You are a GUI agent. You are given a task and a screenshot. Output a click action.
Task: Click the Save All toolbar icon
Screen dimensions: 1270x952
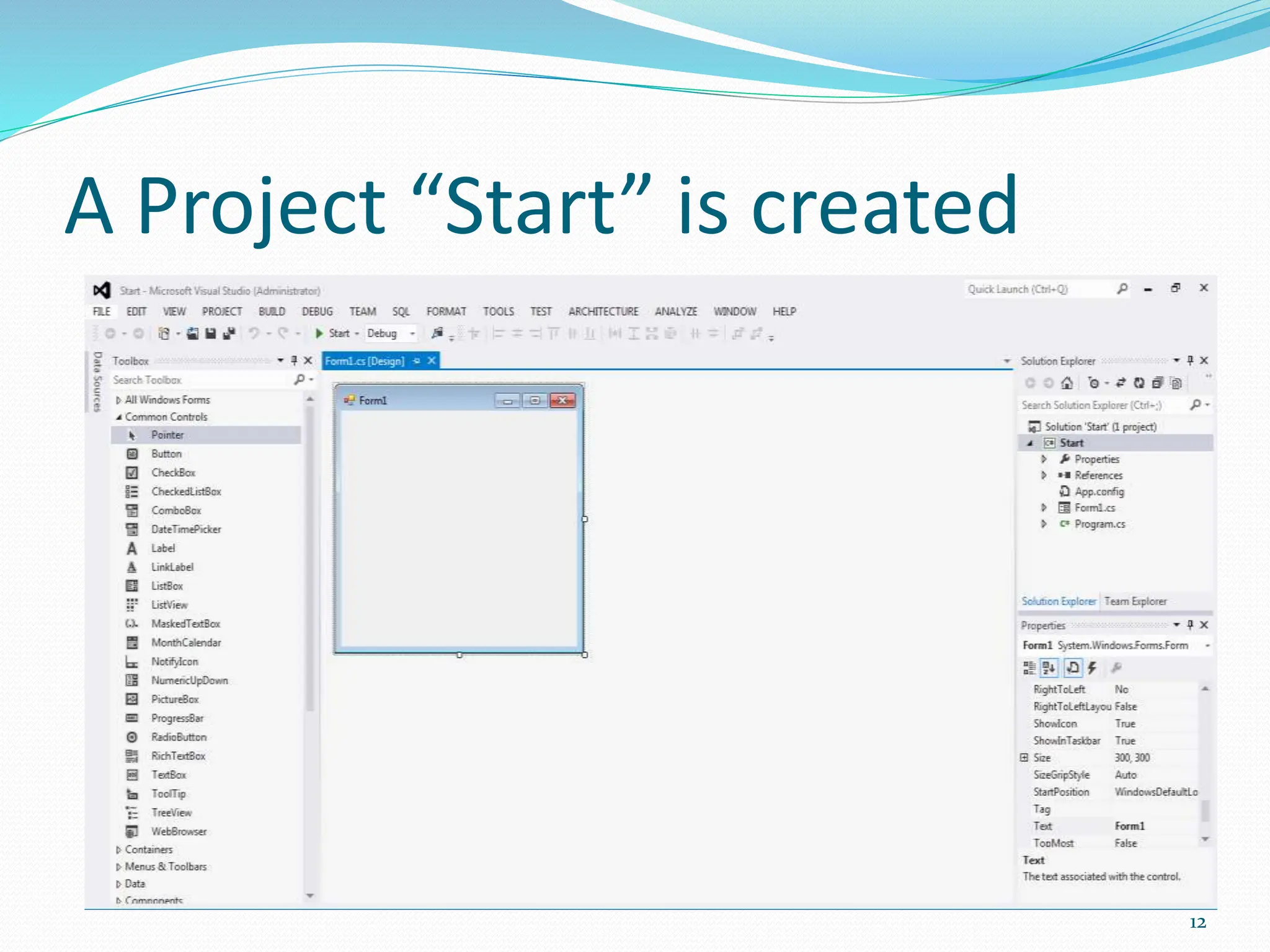(x=229, y=333)
